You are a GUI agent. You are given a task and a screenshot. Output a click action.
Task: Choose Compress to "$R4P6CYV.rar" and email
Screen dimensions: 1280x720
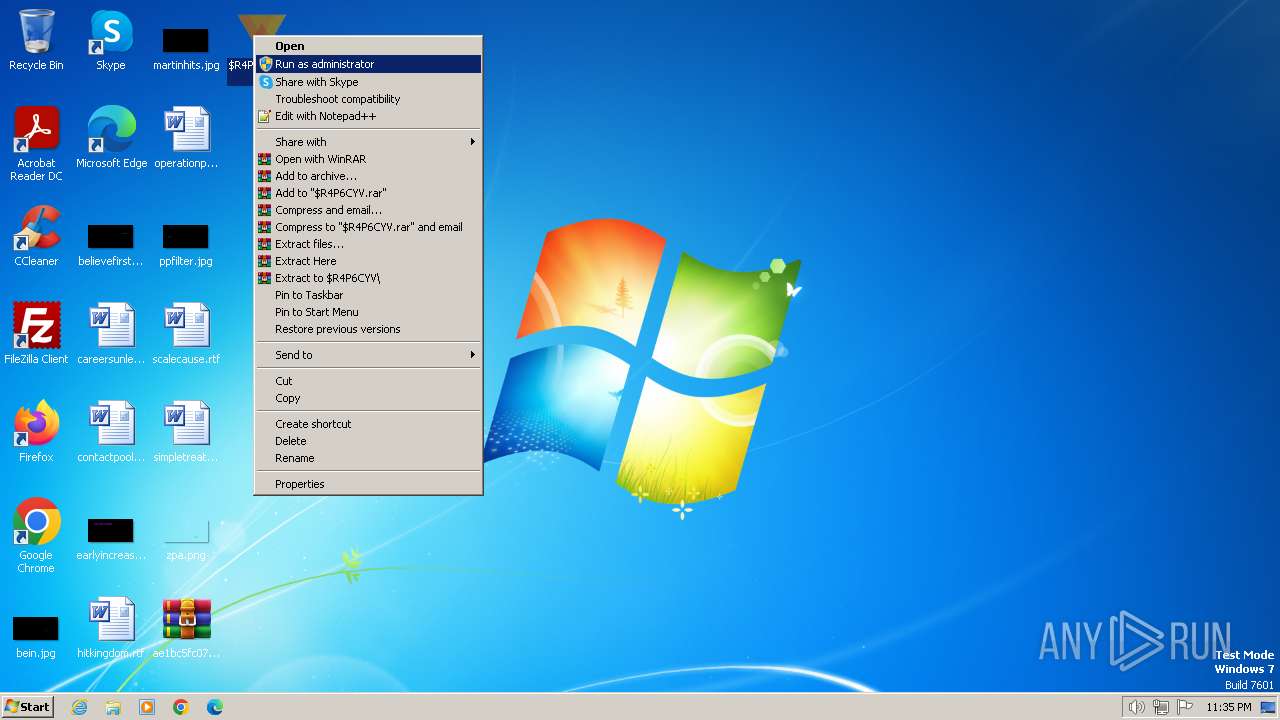368,227
